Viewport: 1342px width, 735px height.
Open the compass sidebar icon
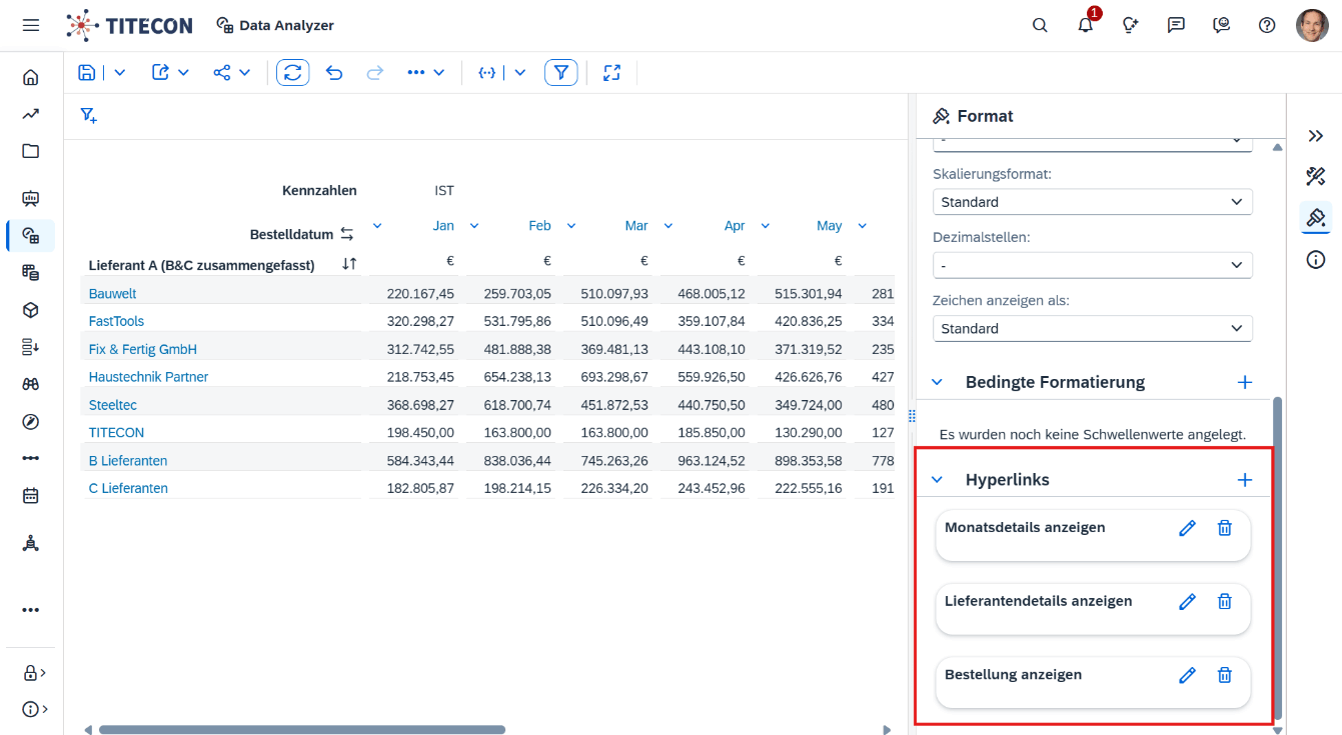point(31,421)
